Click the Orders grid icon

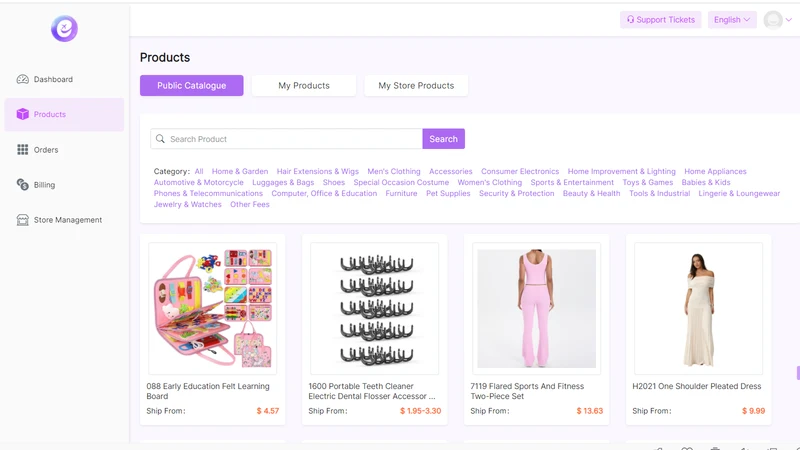coord(22,149)
